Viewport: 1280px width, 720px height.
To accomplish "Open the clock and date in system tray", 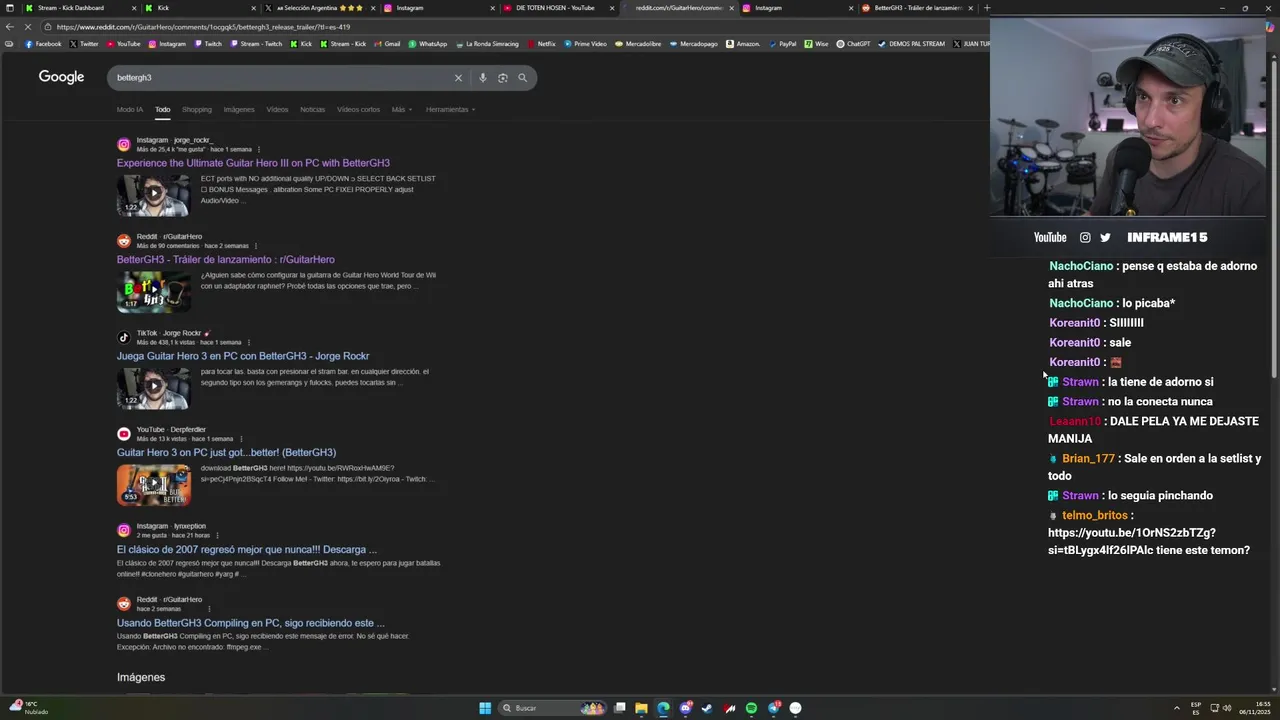I will click(x=1255, y=708).
